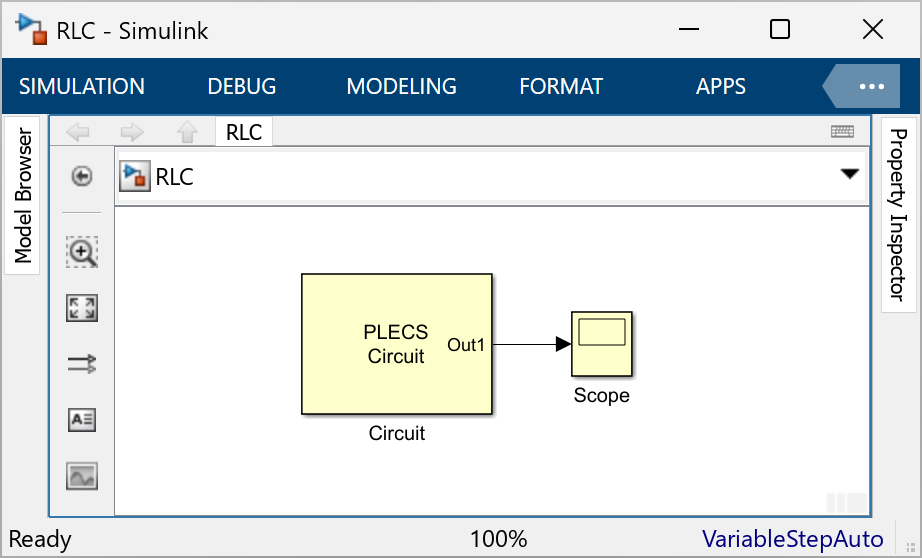The image size is (922, 558).
Task: Click the navigate back arrow
Action: tap(77, 132)
